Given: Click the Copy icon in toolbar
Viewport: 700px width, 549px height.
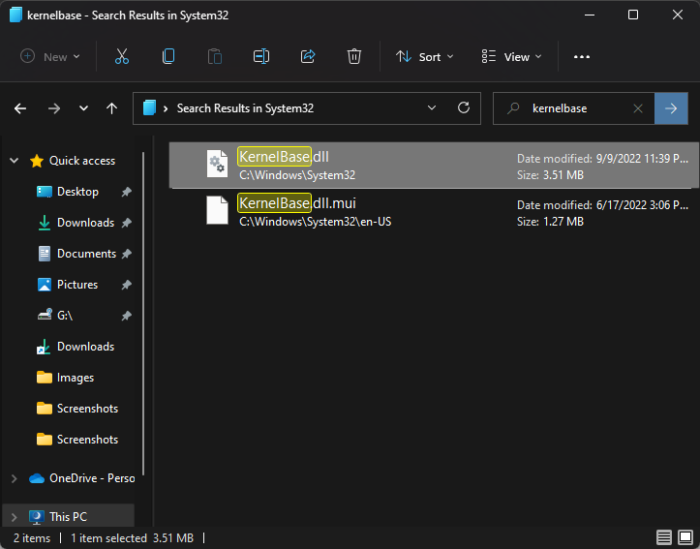Looking at the screenshot, I should pyautogui.click(x=168, y=57).
